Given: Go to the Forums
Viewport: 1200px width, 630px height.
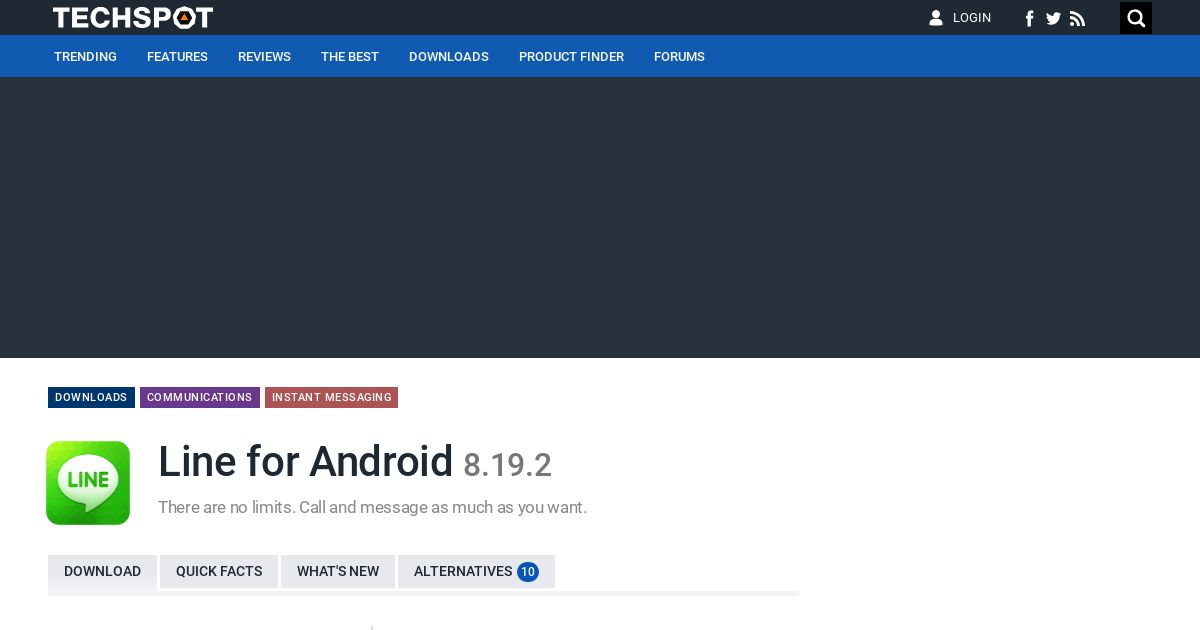Looking at the screenshot, I should tap(679, 57).
